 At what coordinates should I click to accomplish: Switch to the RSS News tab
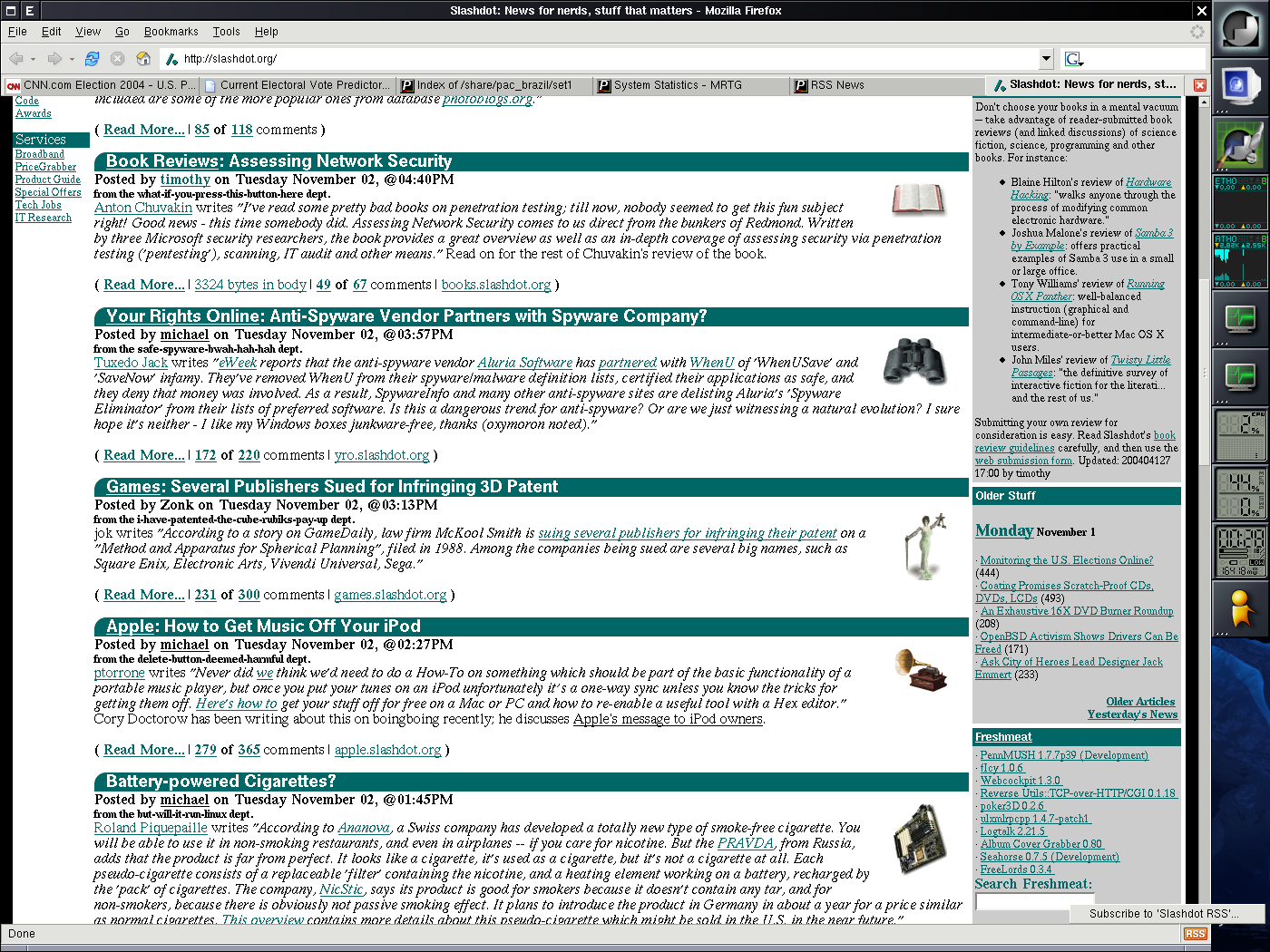click(888, 85)
